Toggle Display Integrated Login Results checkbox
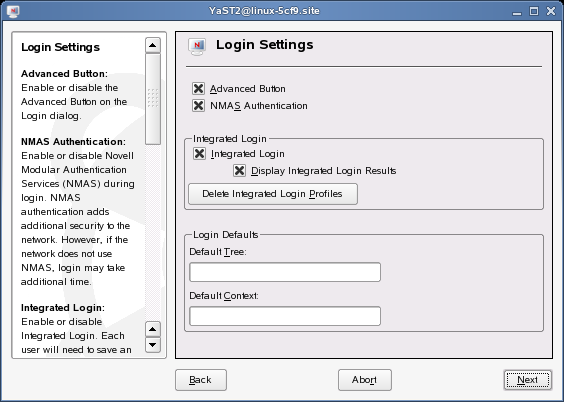The height and width of the screenshot is (402, 564). pos(239,170)
